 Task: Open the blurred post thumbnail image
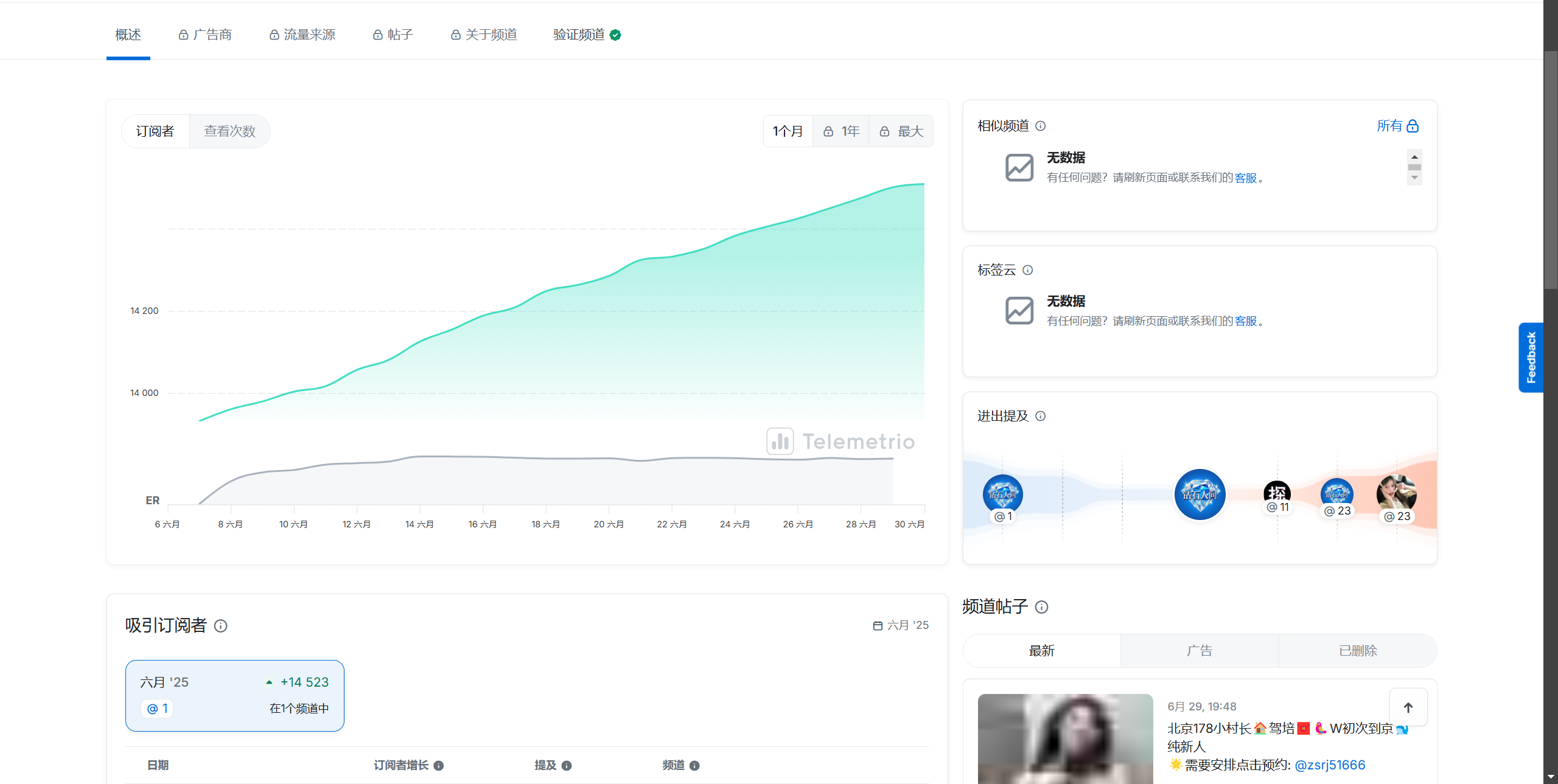tap(1066, 739)
